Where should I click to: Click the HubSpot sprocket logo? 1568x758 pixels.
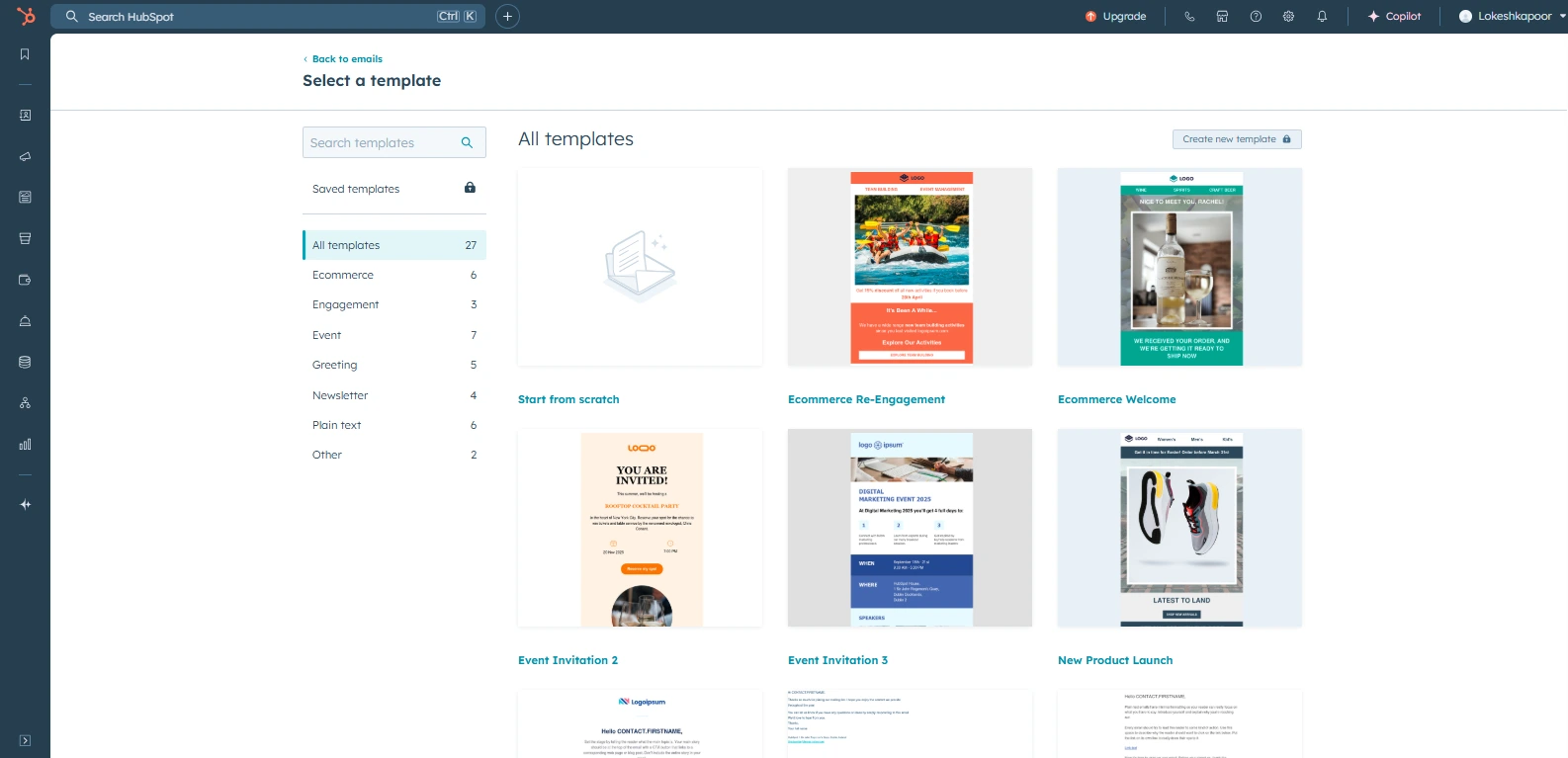pos(26,17)
